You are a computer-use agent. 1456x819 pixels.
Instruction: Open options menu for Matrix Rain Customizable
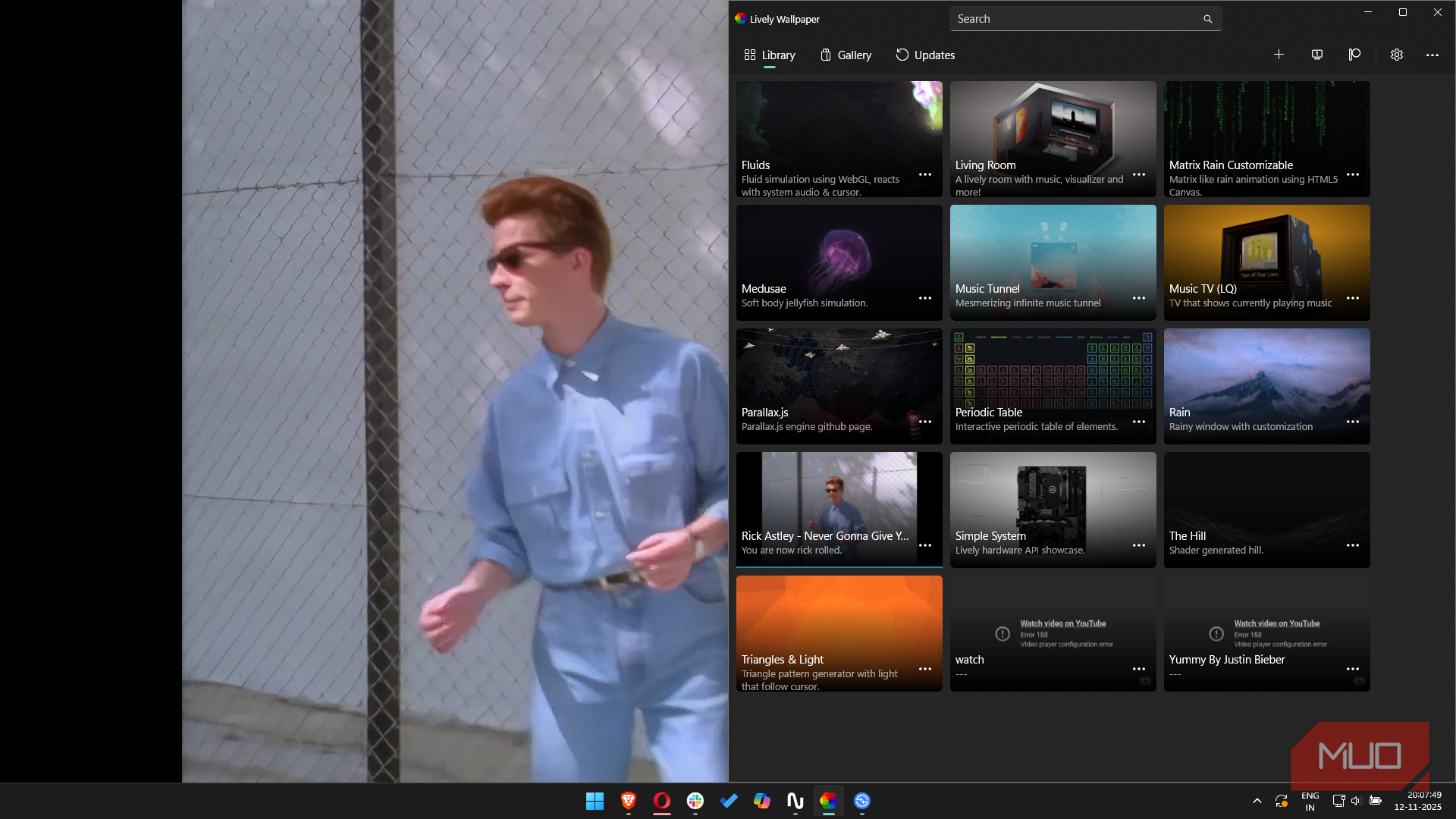coord(1353,174)
